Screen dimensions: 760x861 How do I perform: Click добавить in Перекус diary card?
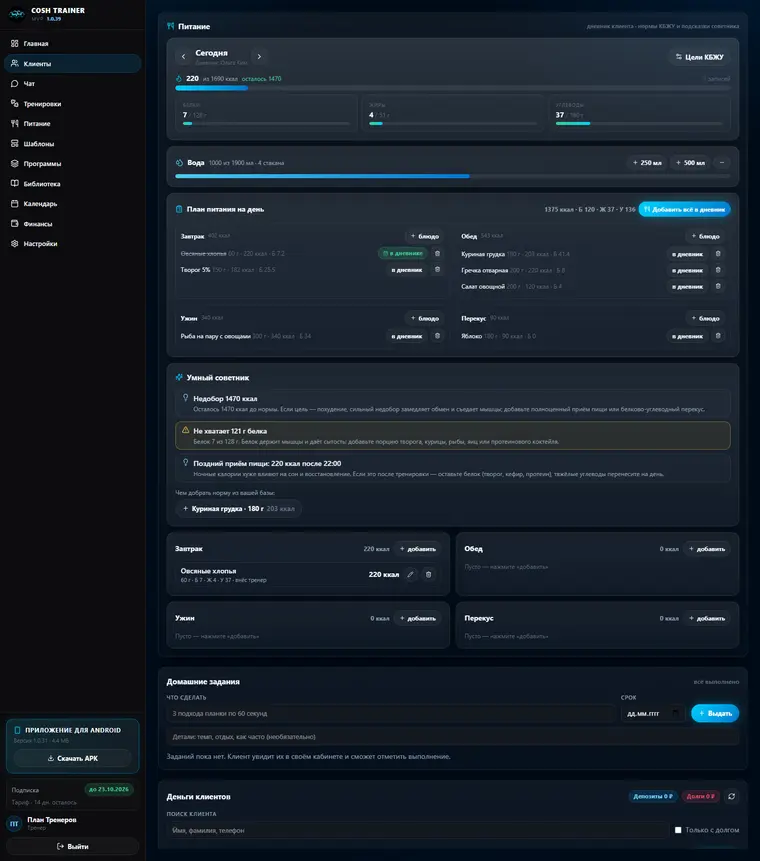(707, 618)
